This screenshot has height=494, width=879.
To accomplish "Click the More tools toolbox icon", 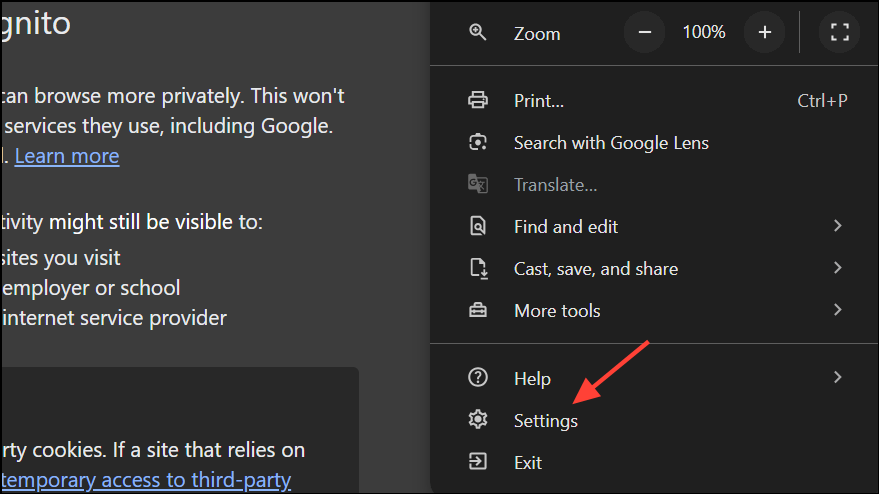I will click(x=478, y=310).
